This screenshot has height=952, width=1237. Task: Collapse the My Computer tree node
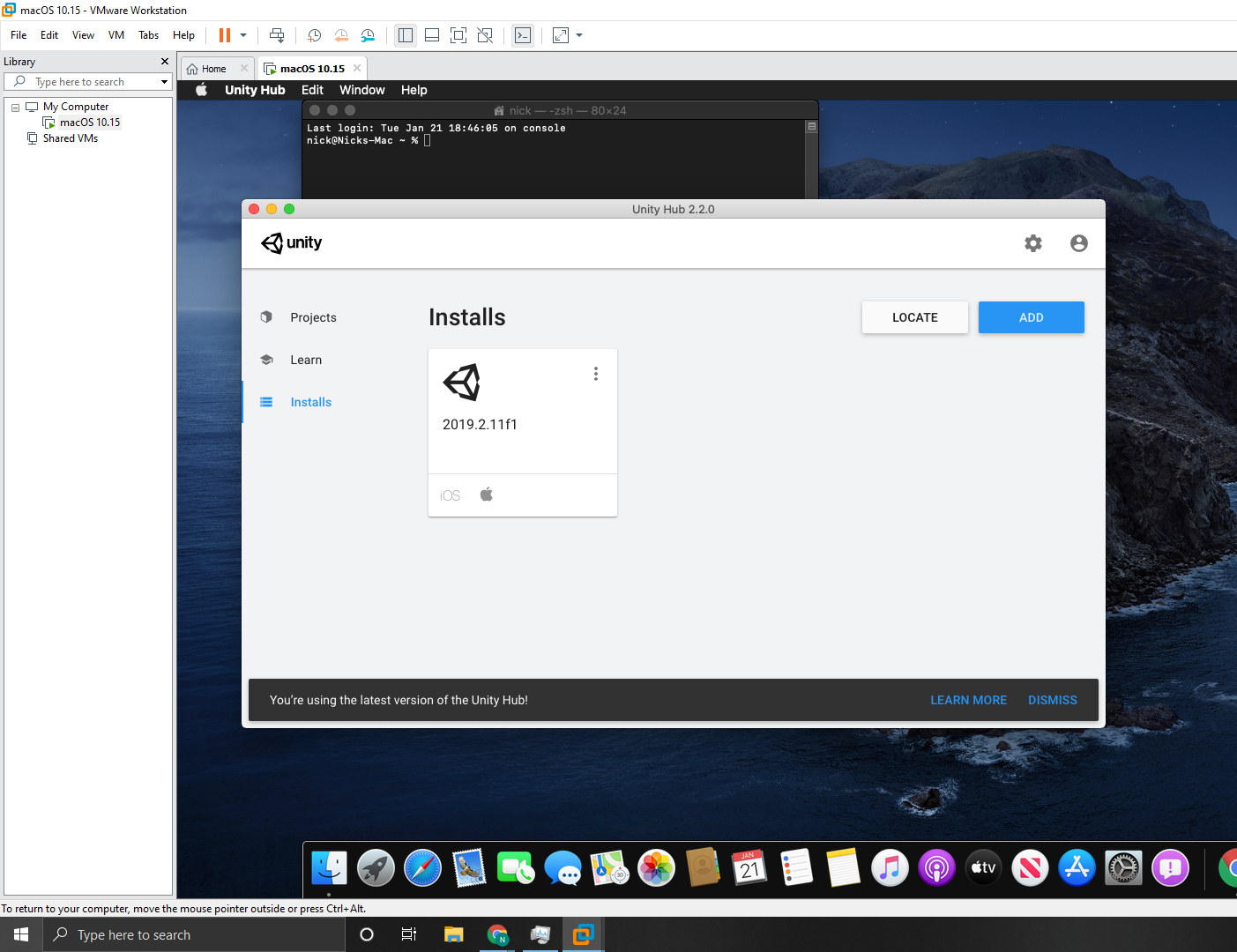[15, 108]
